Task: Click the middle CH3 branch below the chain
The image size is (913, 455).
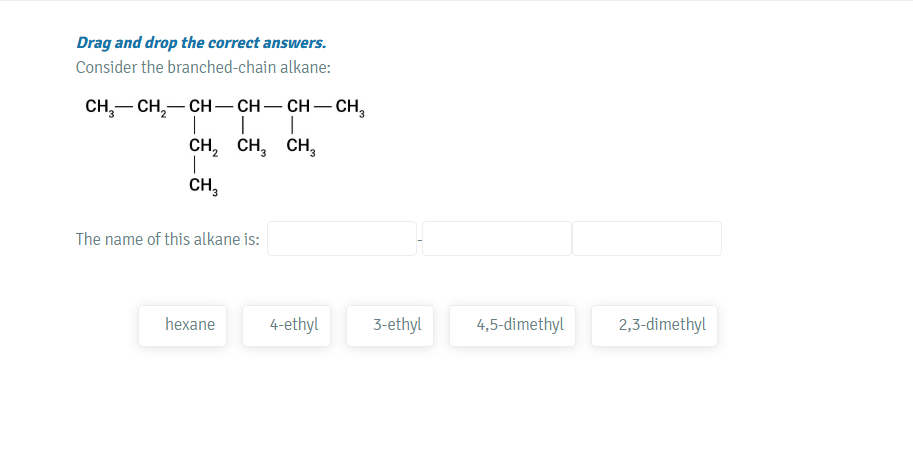Action: point(252,147)
